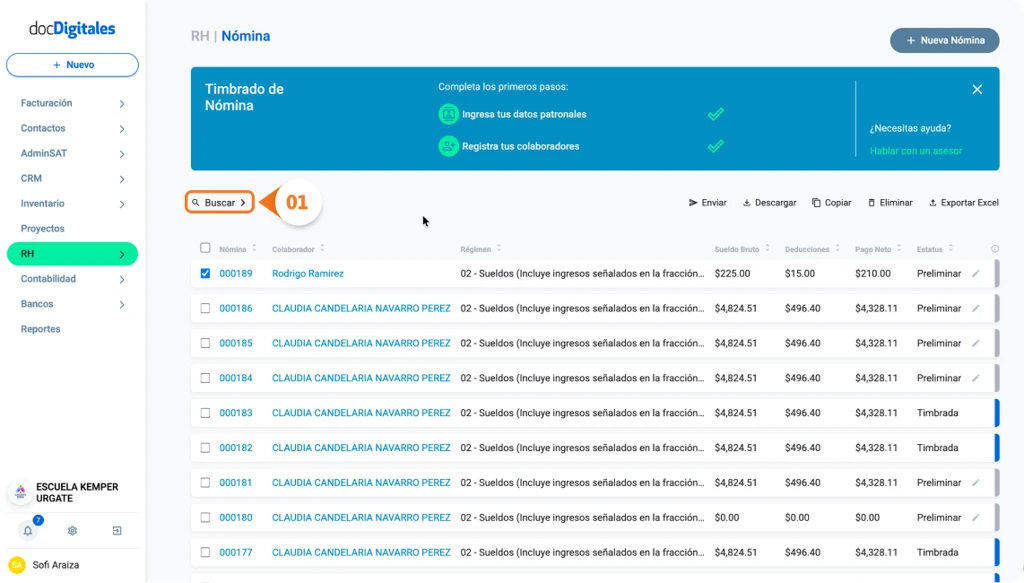1024x583 pixels.
Task: Sort table by Régimen column arrows
Action: click(499, 249)
